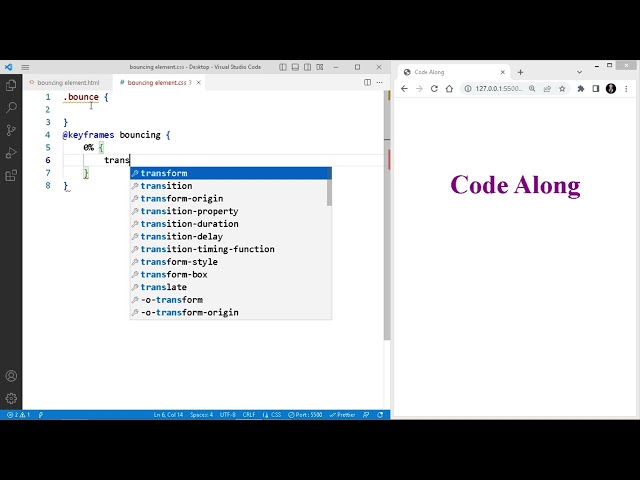
Task: Open the Explorer view in VS Code
Action: coord(11,85)
